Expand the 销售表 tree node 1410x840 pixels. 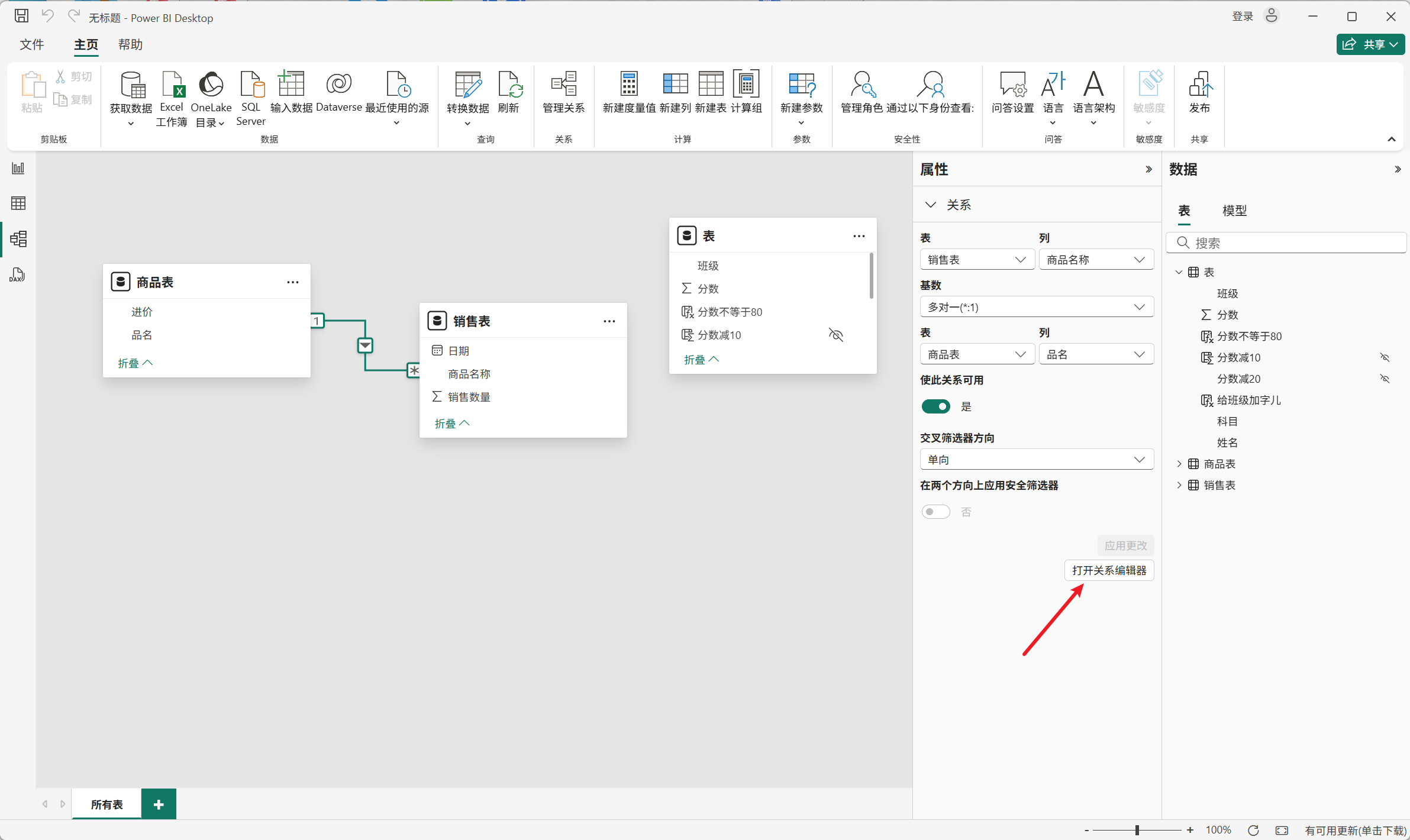point(1179,485)
